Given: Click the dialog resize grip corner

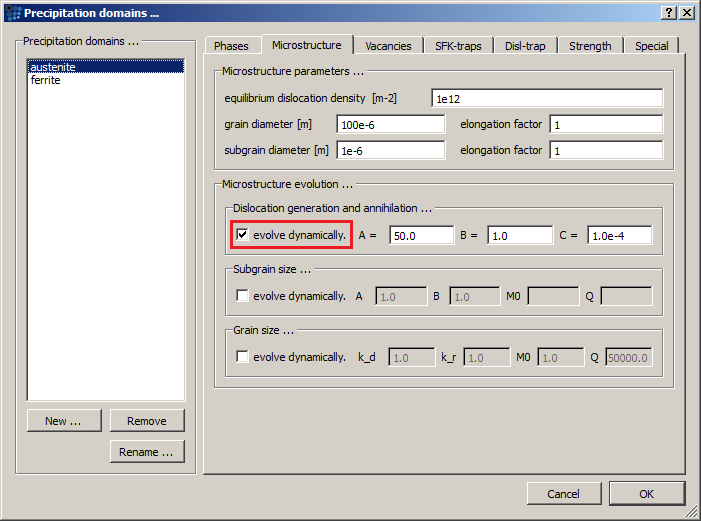Looking at the screenshot, I should point(691,511).
